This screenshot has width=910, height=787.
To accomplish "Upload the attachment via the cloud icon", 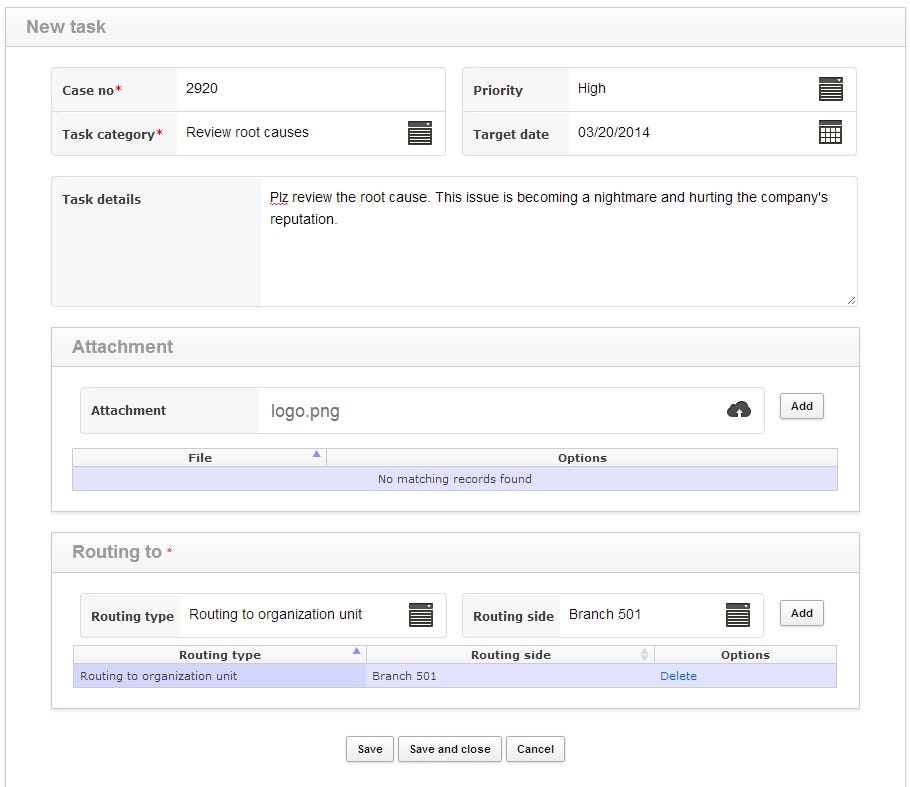I will coord(738,410).
